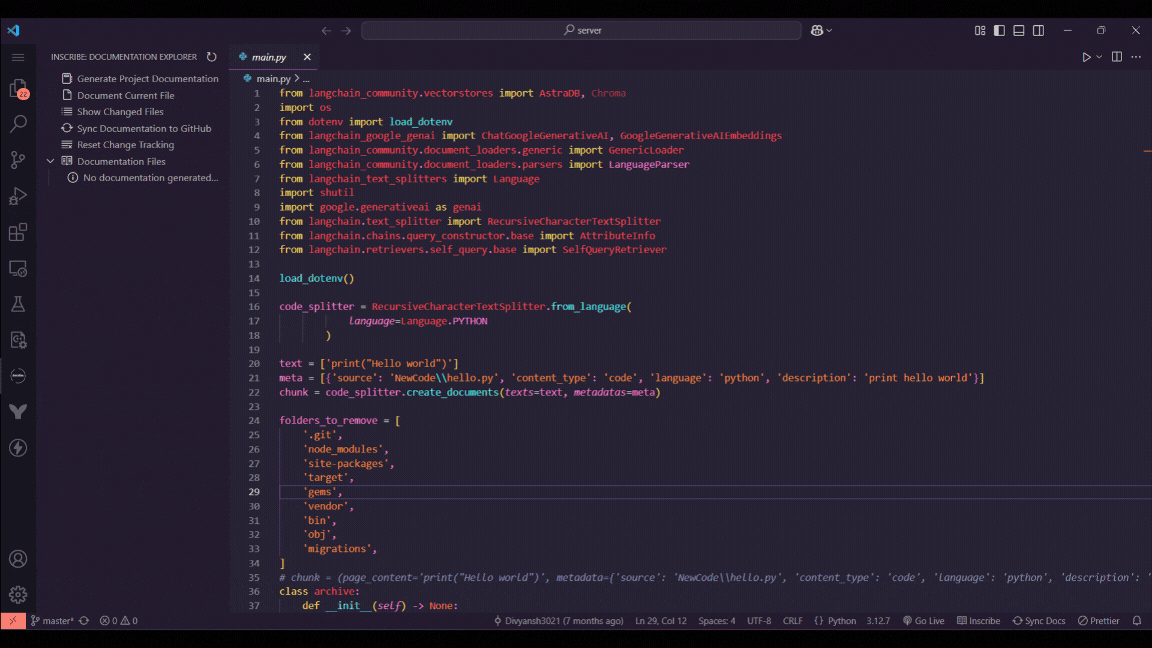Run the Python file

1086,57
